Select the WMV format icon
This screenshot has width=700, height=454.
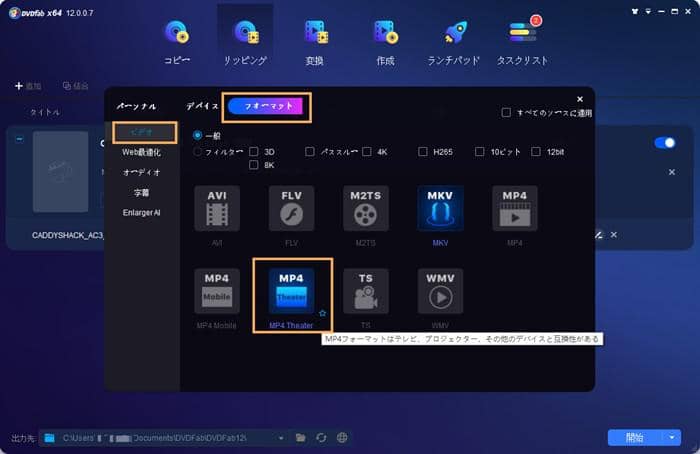pyautogui.click(x=440, y=291)
